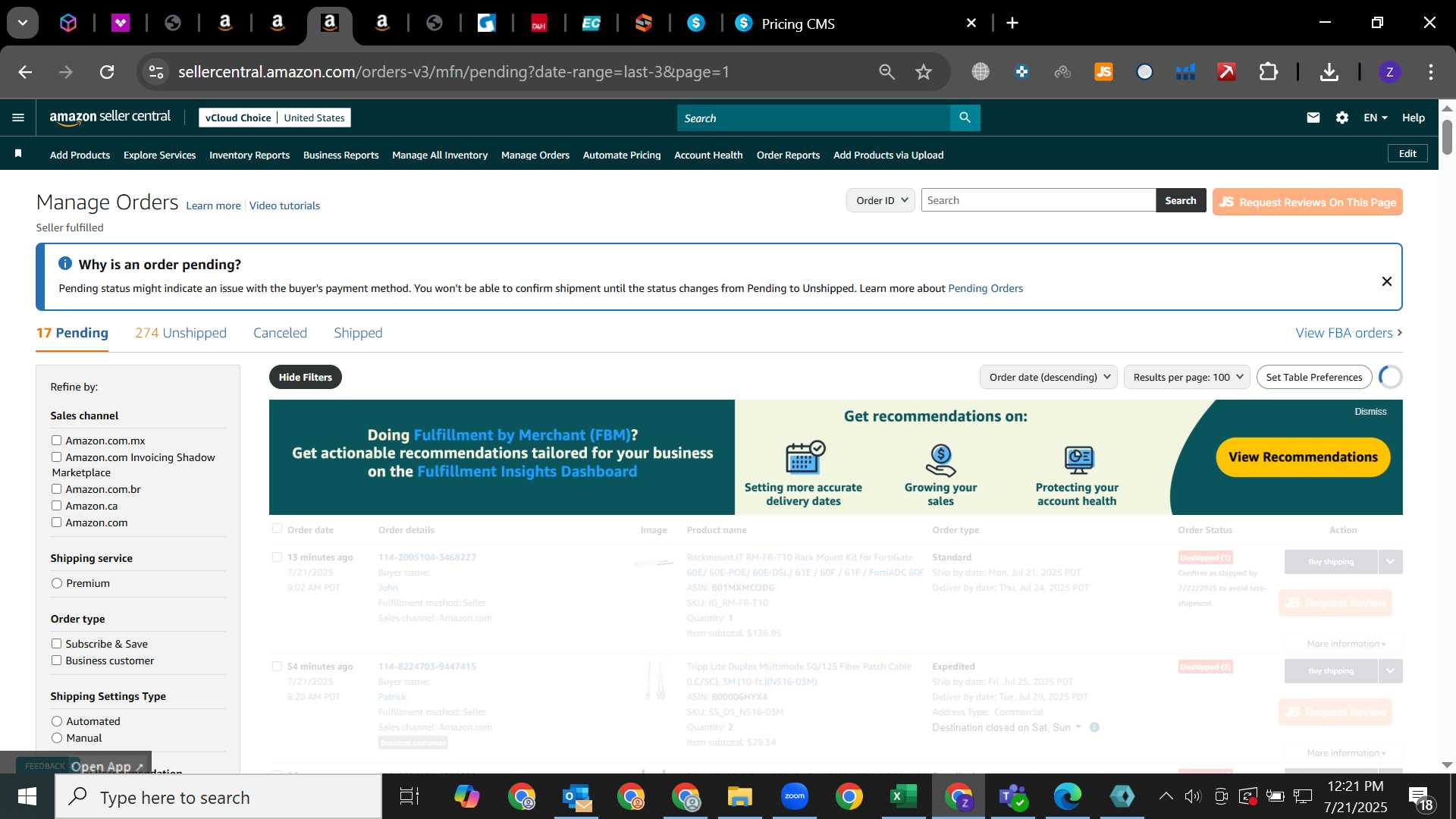
Task: Open Chrome three-dot menu
Action: [x=1430, y=72]
